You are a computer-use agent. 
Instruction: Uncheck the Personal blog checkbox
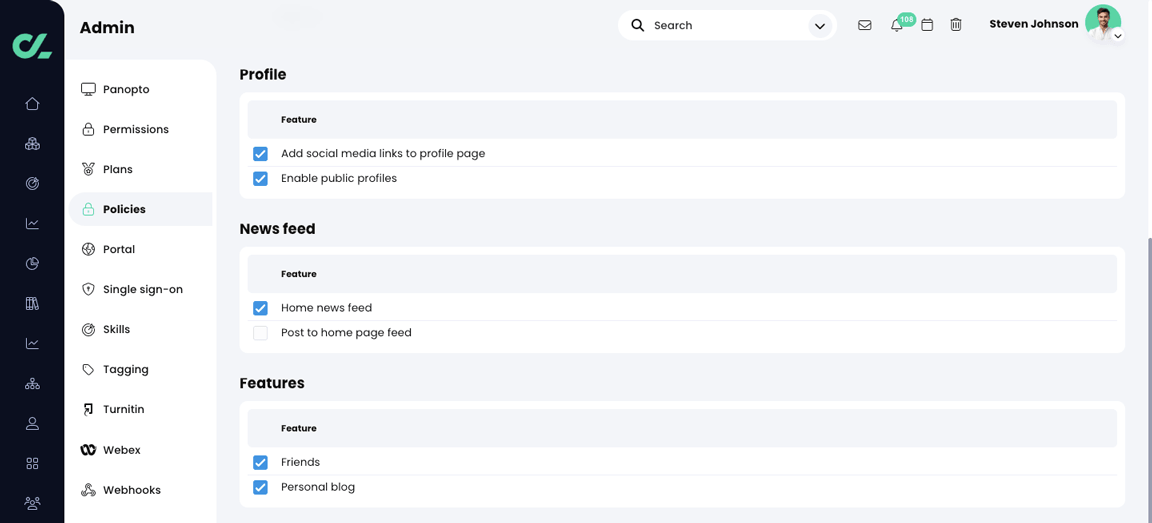[260, 487]
